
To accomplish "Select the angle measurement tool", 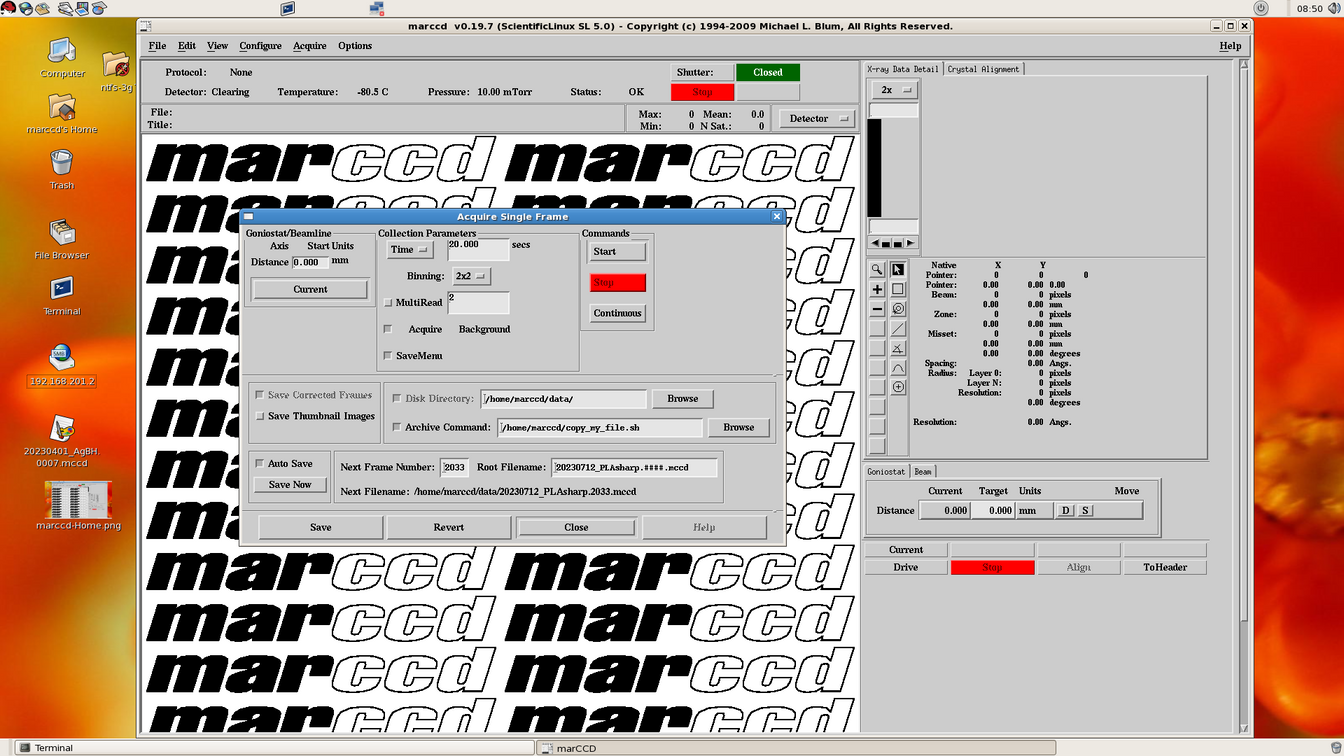I will [x=898, y=348].
